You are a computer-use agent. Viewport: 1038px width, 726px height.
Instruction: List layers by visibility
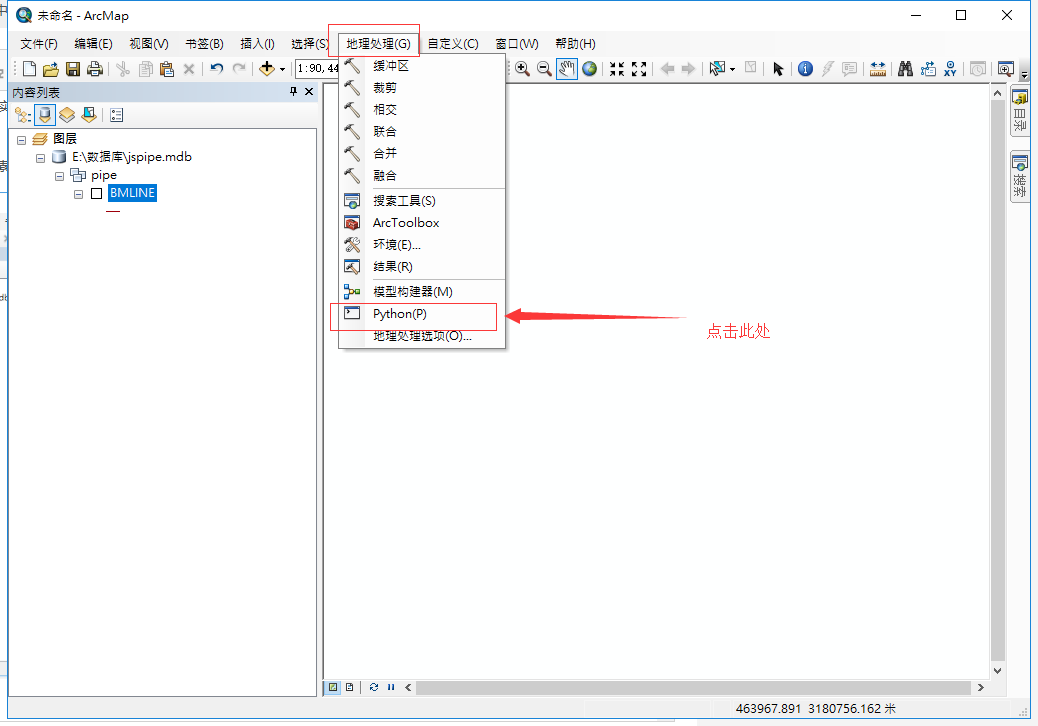67,115
